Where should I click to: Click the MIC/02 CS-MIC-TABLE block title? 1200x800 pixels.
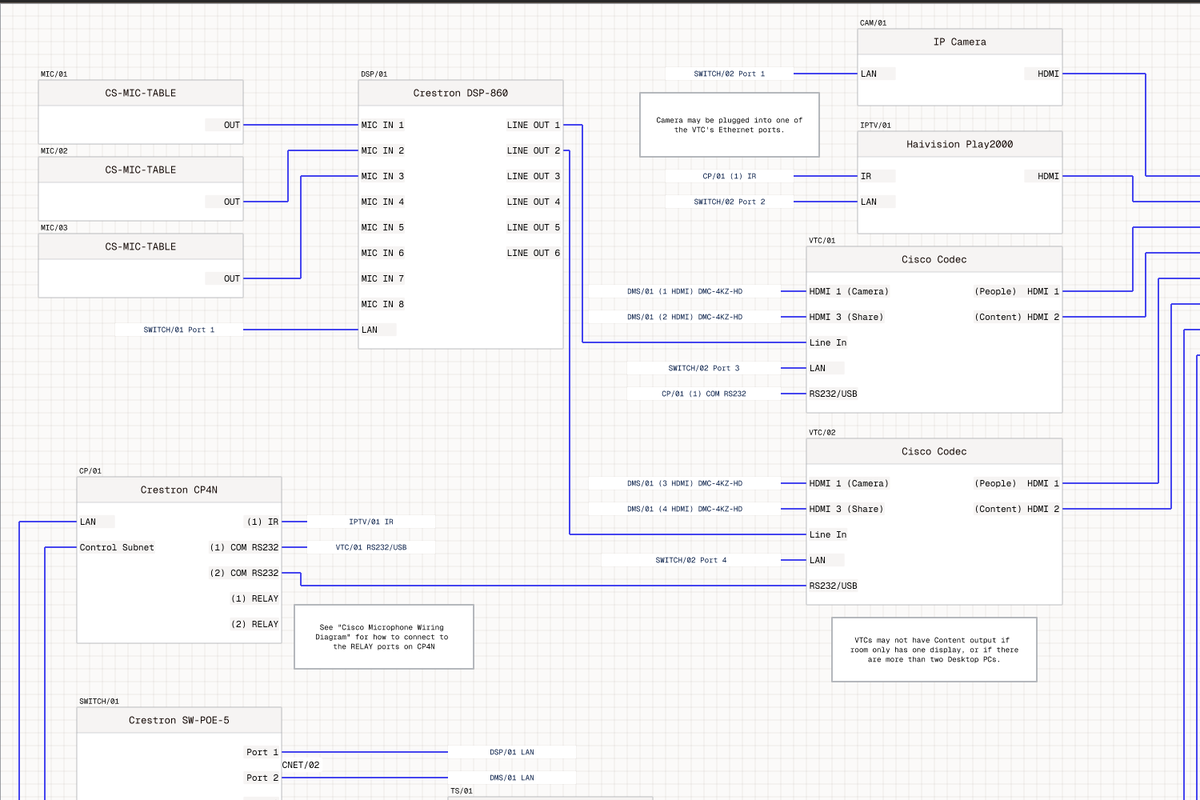click(140, 170)
